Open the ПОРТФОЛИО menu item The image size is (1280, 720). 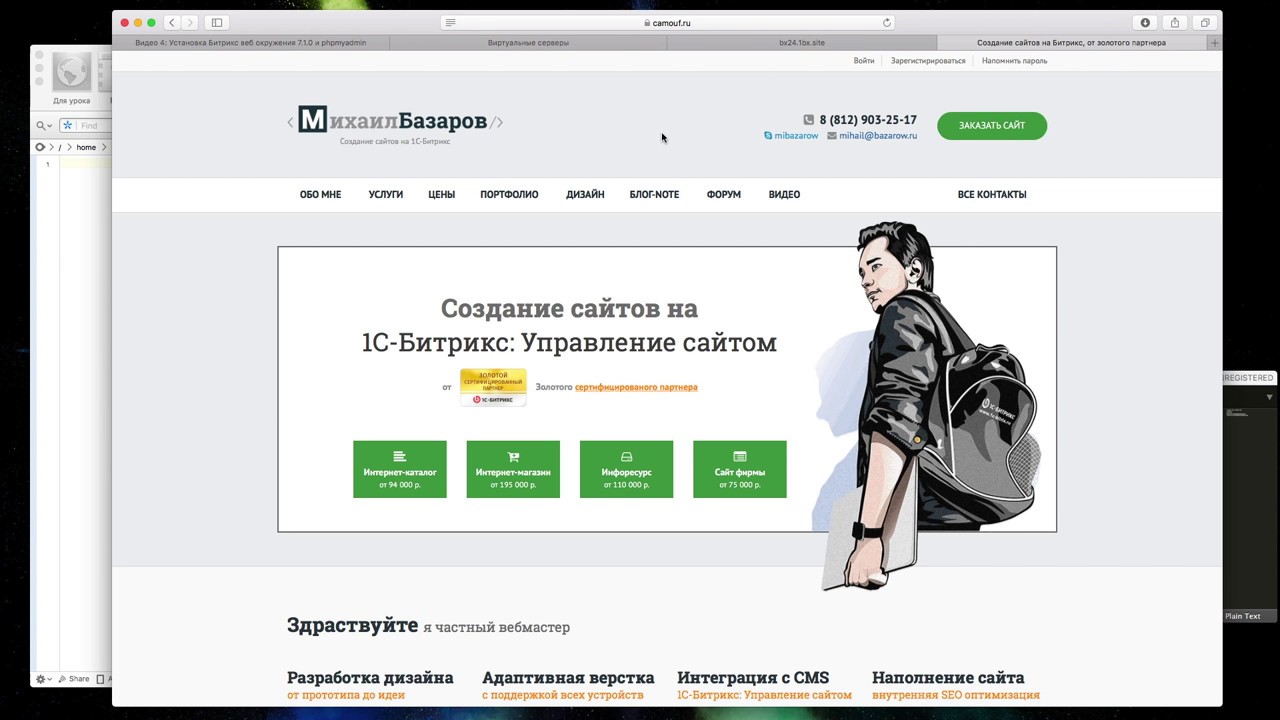click(x=509, y=194)
